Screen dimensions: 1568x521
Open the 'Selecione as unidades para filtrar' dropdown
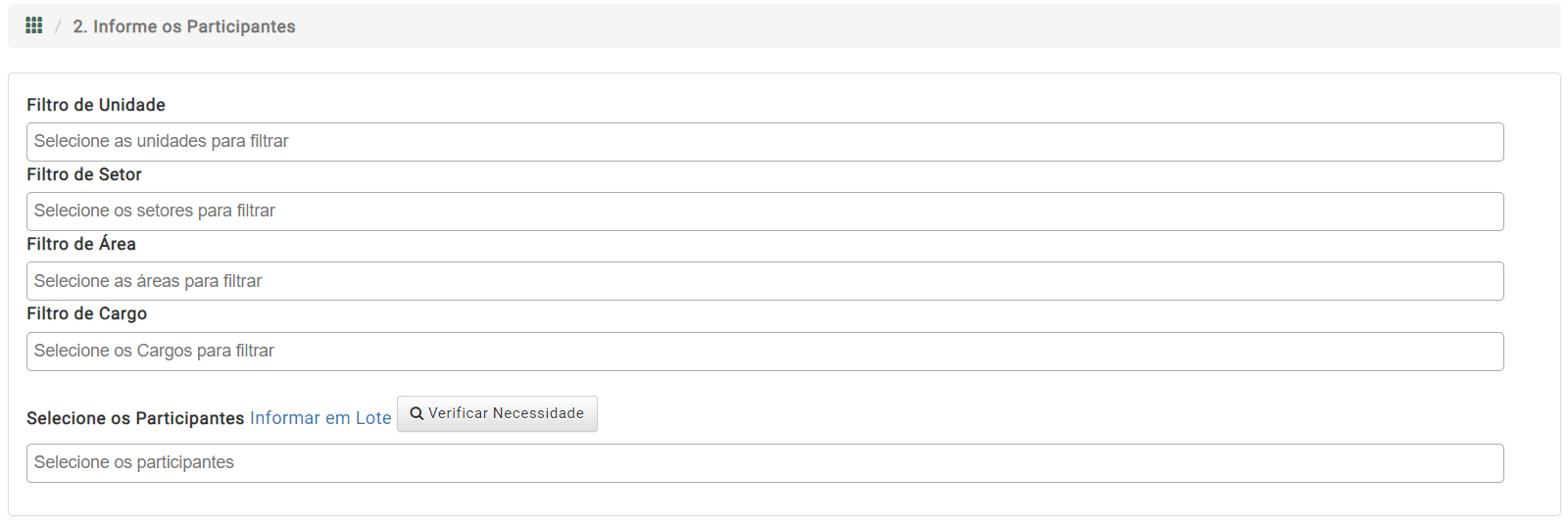pyautogui.click(x=765, y=142)
